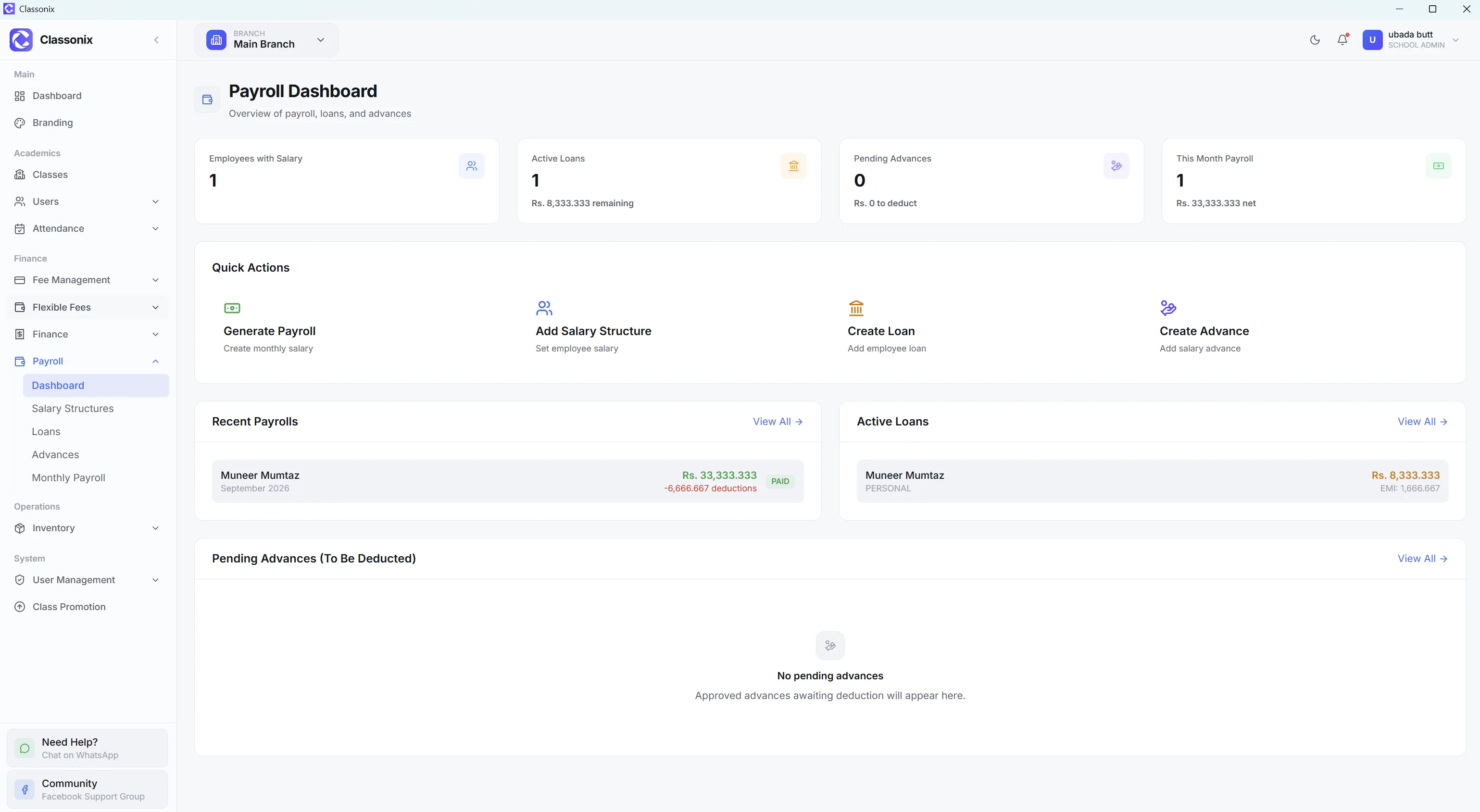The width and height of the screenshot is (1480, 812).
Task: Open the notifications bell
Action: [1342, 39]
